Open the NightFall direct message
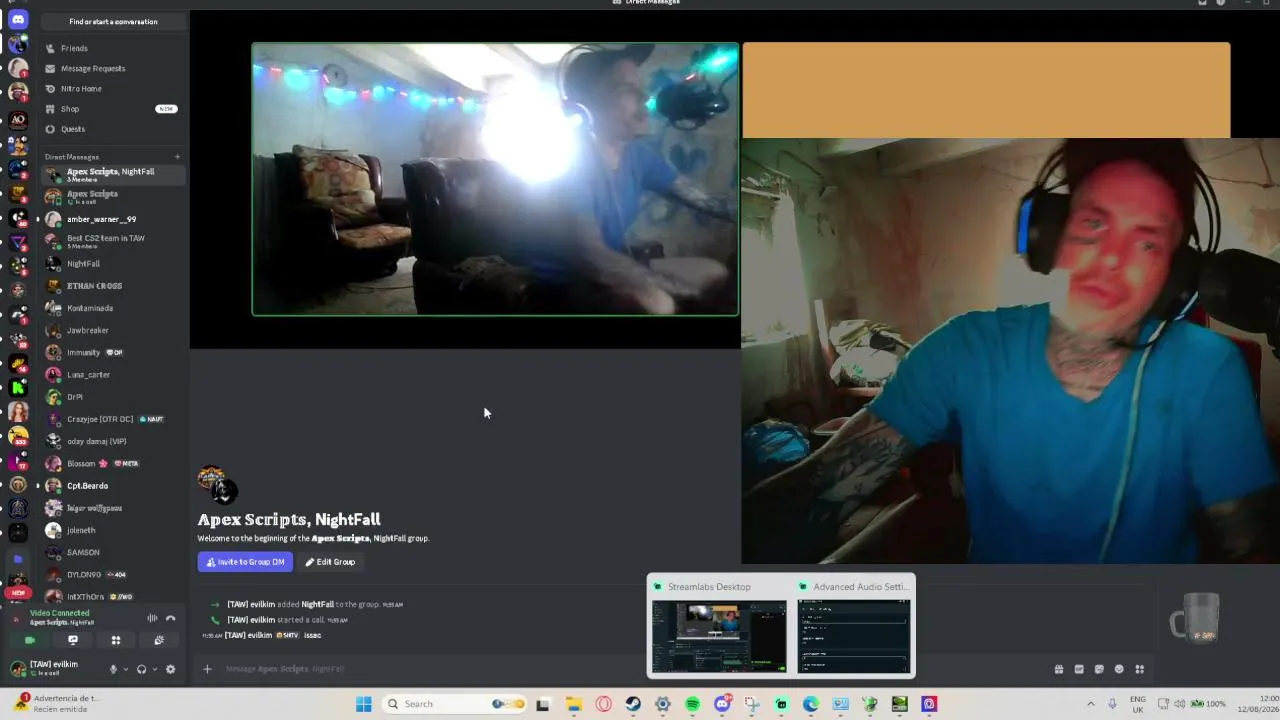Screen dimensions: 1280x720 pyautogui.click(x=112, y=264)
